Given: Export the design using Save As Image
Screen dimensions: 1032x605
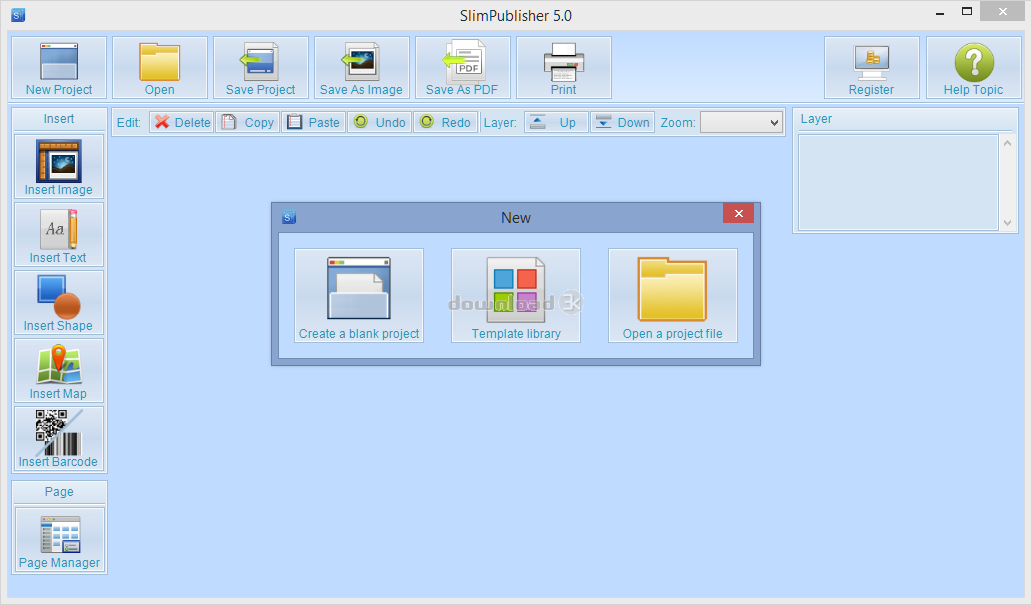Looking at the screenshot, I should point(361,68).
